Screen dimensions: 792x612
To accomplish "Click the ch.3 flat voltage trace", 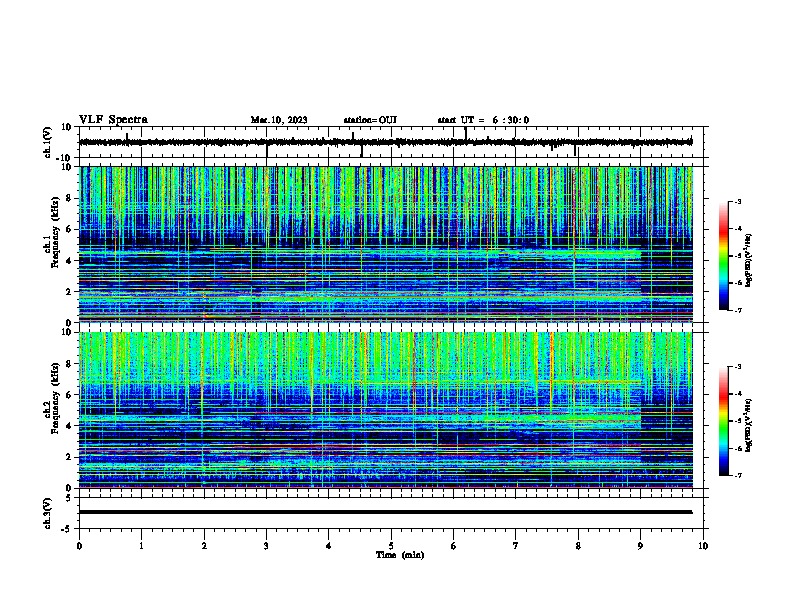I will pos(386,512).
